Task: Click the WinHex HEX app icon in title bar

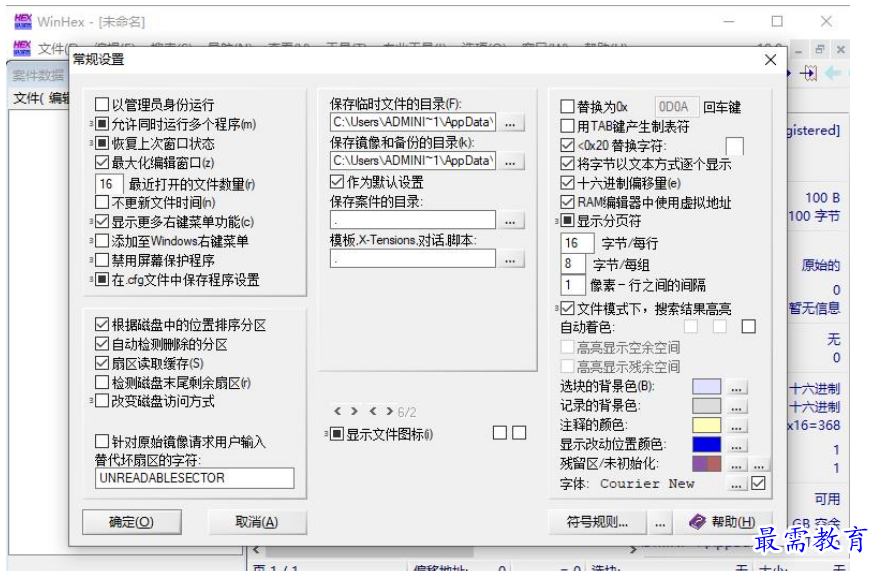Action: coord(23,21)
